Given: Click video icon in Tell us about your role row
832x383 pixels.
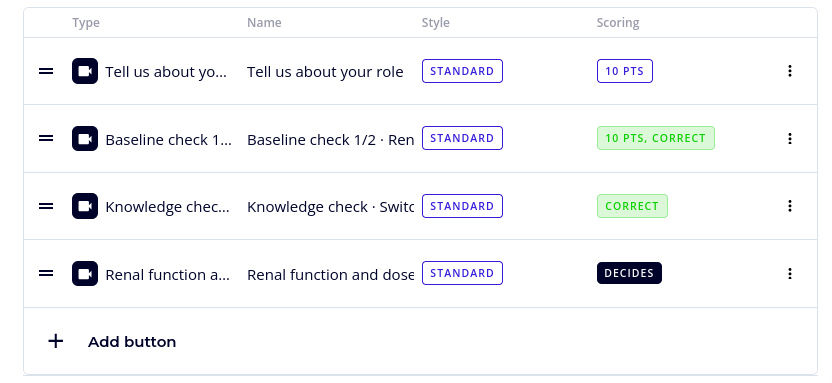Looking at the screenshot, I should [85, 71].
